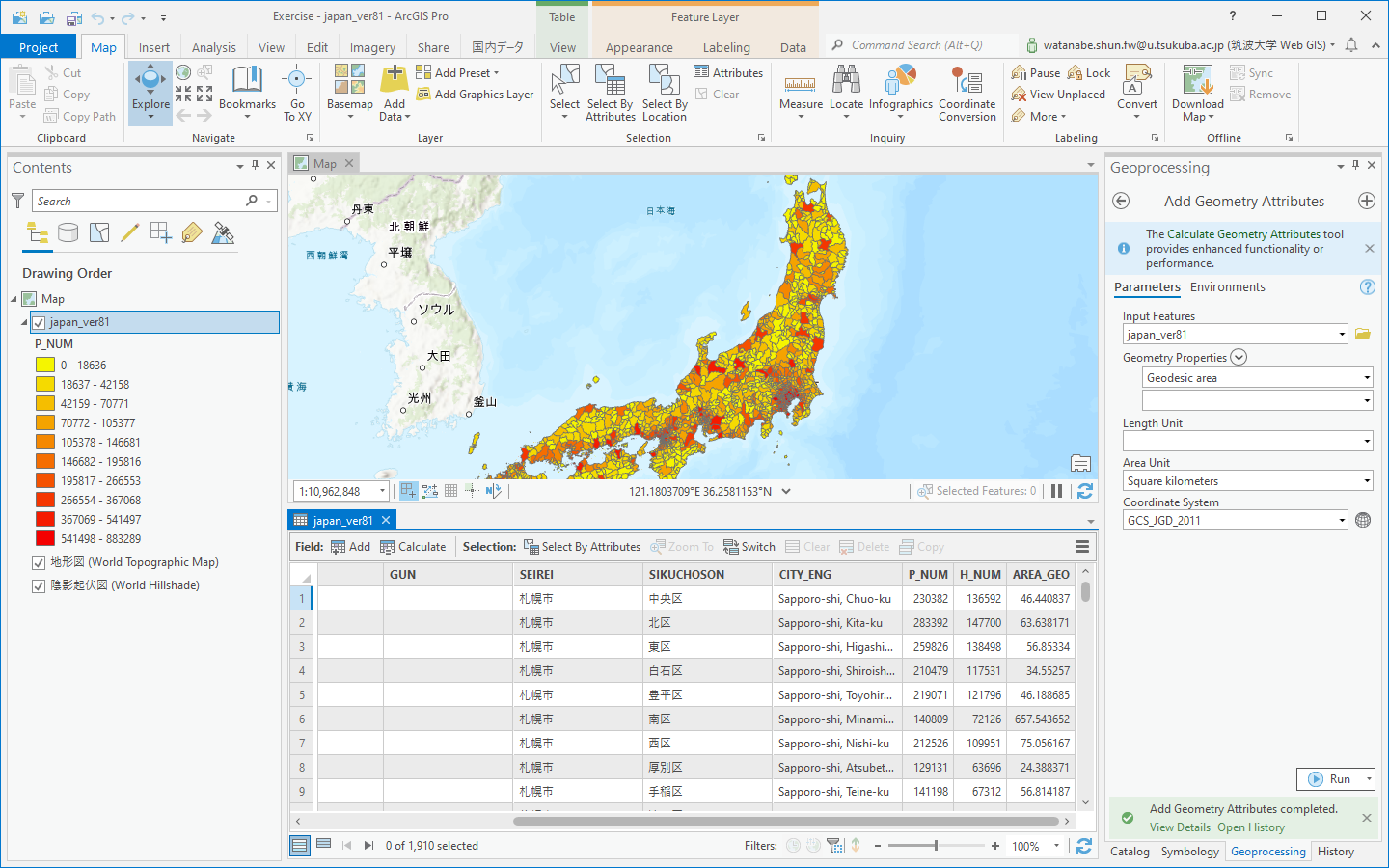The height and width of the screenshot is (868, 1389).
Task: Browse for Input Features folder
Action: 1363,334
